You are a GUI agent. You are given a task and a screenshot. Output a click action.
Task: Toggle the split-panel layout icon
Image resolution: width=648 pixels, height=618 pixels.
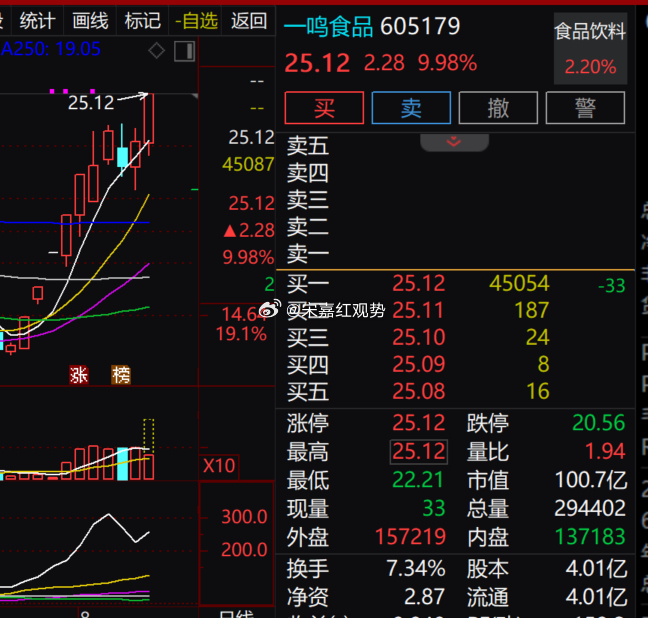pos(184,51)
